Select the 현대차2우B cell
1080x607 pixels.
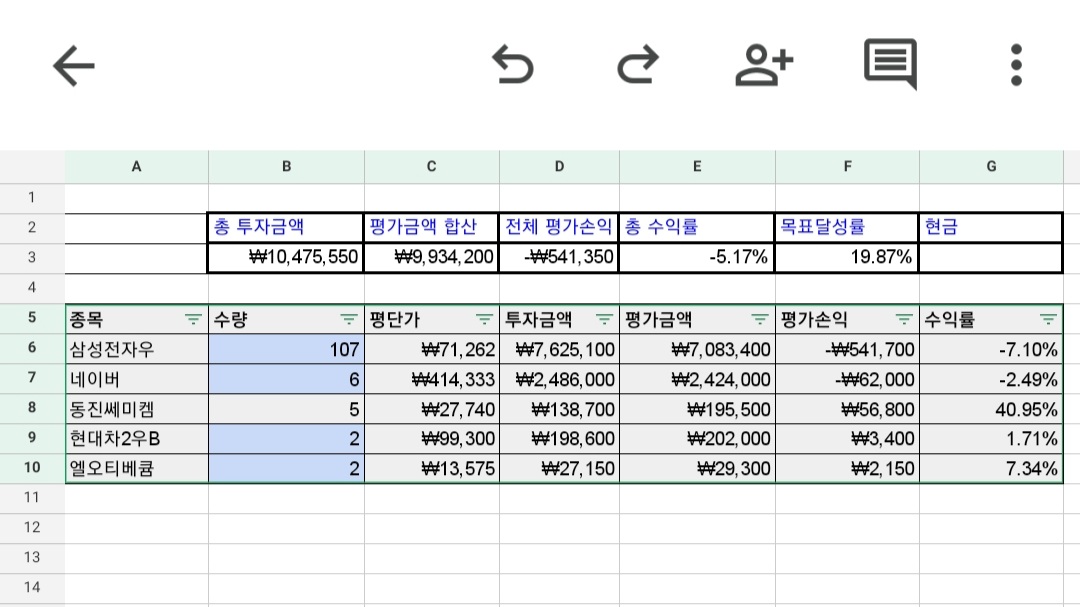pyautogui.click(x=137, y=438)
